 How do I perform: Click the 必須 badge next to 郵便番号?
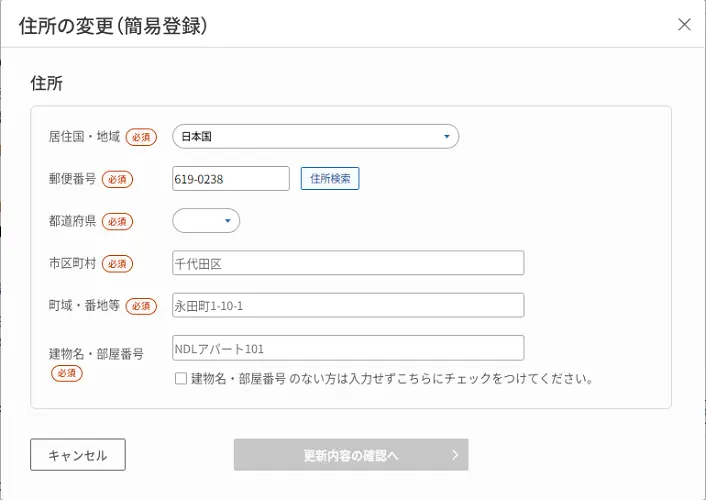coord(118,179)
